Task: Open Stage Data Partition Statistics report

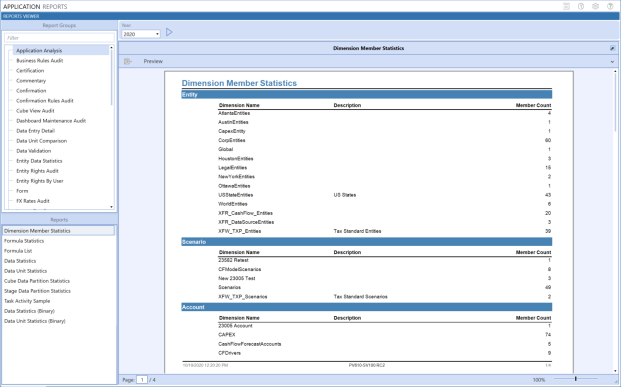Action: click(37, 291)
